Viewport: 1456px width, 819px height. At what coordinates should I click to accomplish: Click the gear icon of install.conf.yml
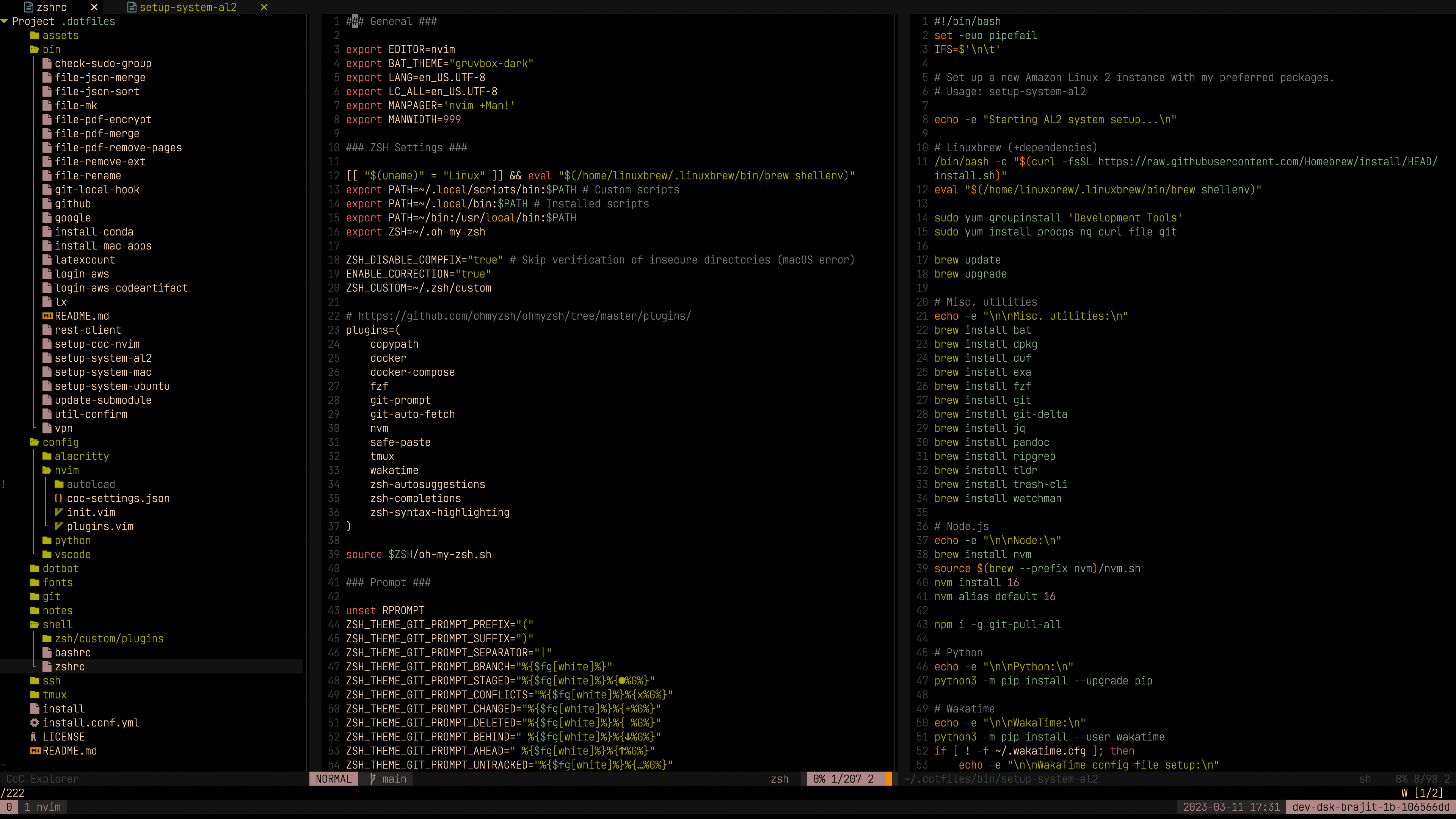(x=35, y=723)
